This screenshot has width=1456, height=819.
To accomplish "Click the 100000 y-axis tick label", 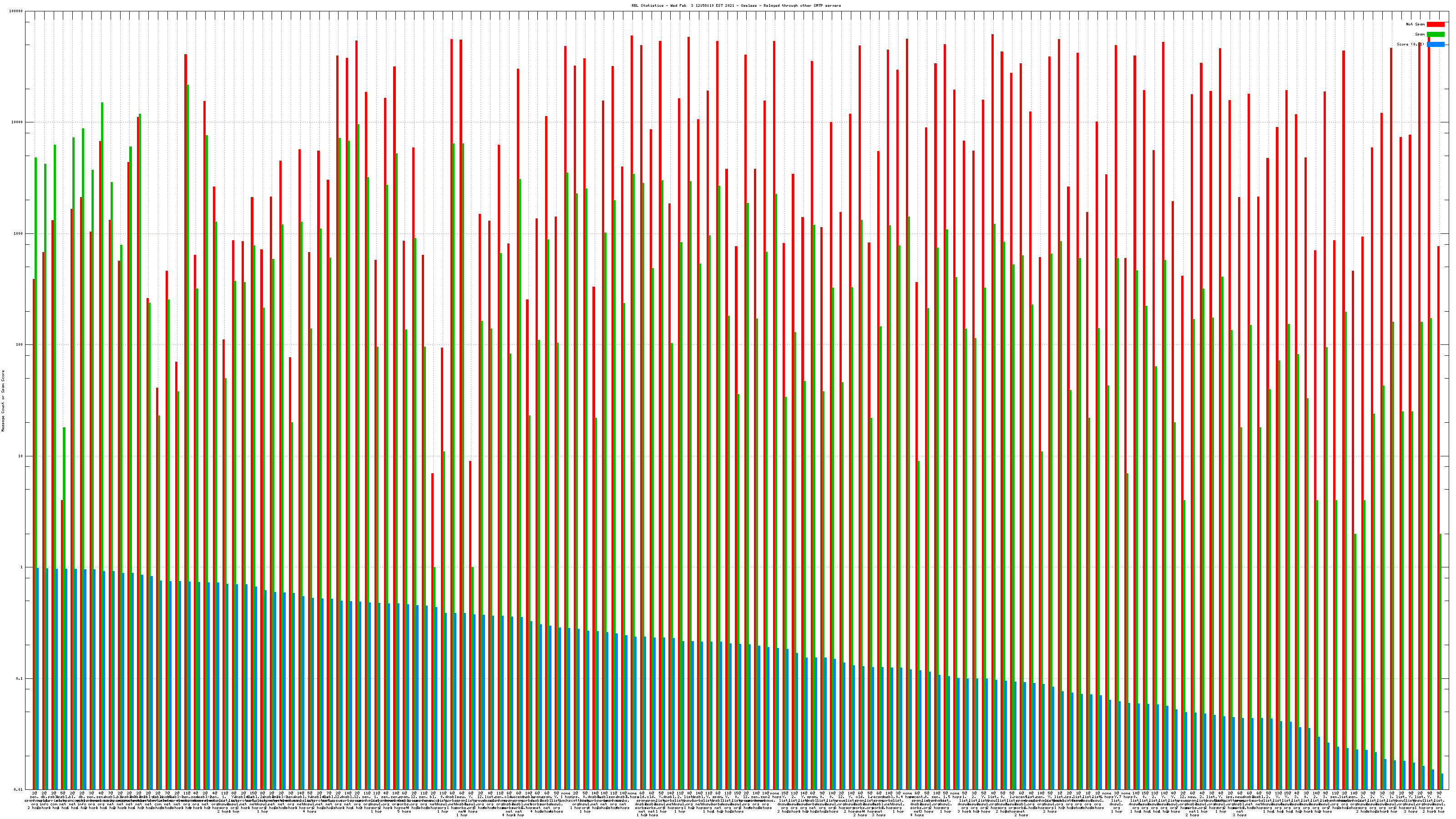I will point(16,11).
